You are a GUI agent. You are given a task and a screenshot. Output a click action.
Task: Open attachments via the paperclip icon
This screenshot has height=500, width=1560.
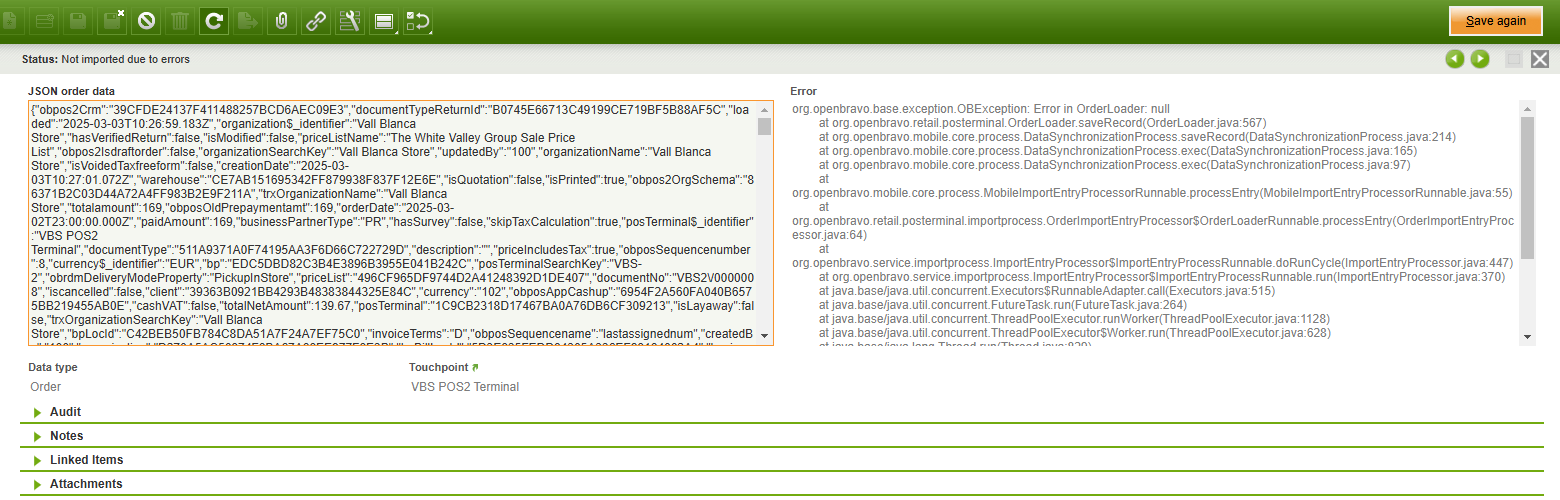281,20
